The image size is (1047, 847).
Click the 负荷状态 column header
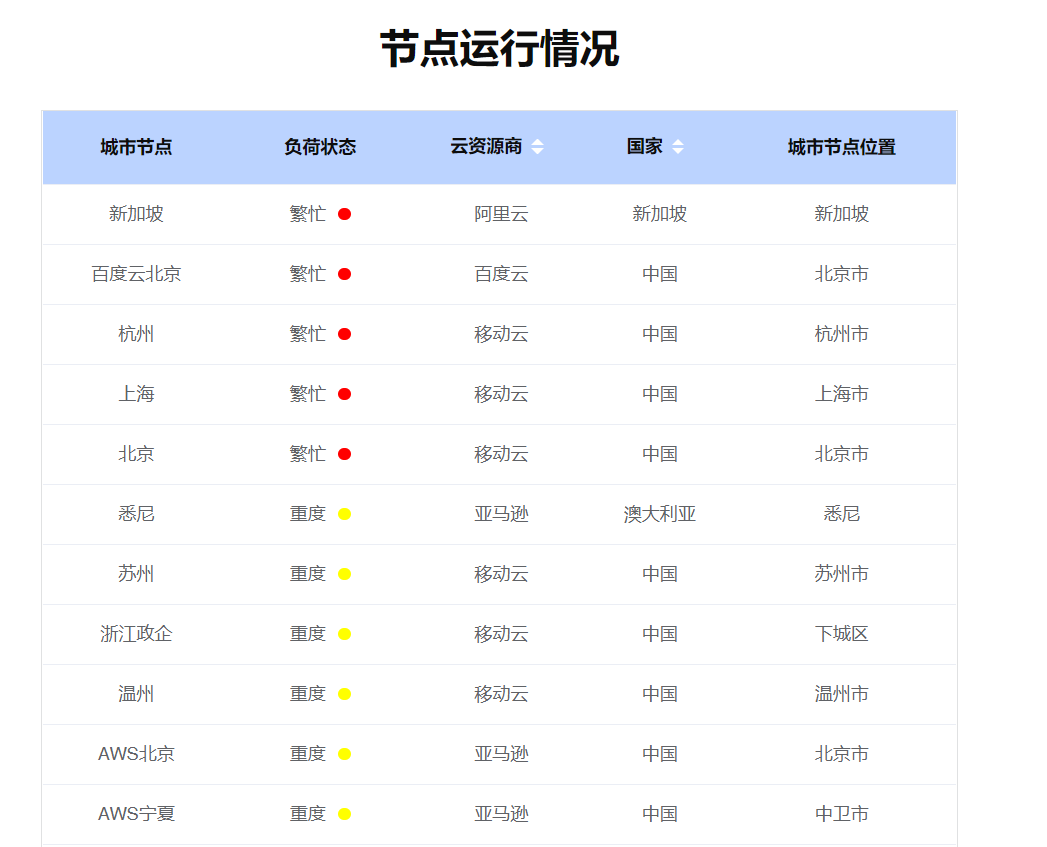coord(320,147)
